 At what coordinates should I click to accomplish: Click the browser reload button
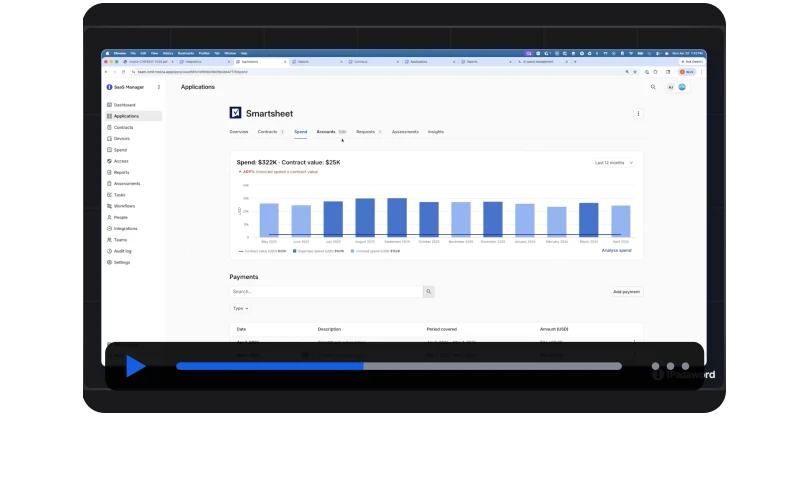(x=123, y=72)
